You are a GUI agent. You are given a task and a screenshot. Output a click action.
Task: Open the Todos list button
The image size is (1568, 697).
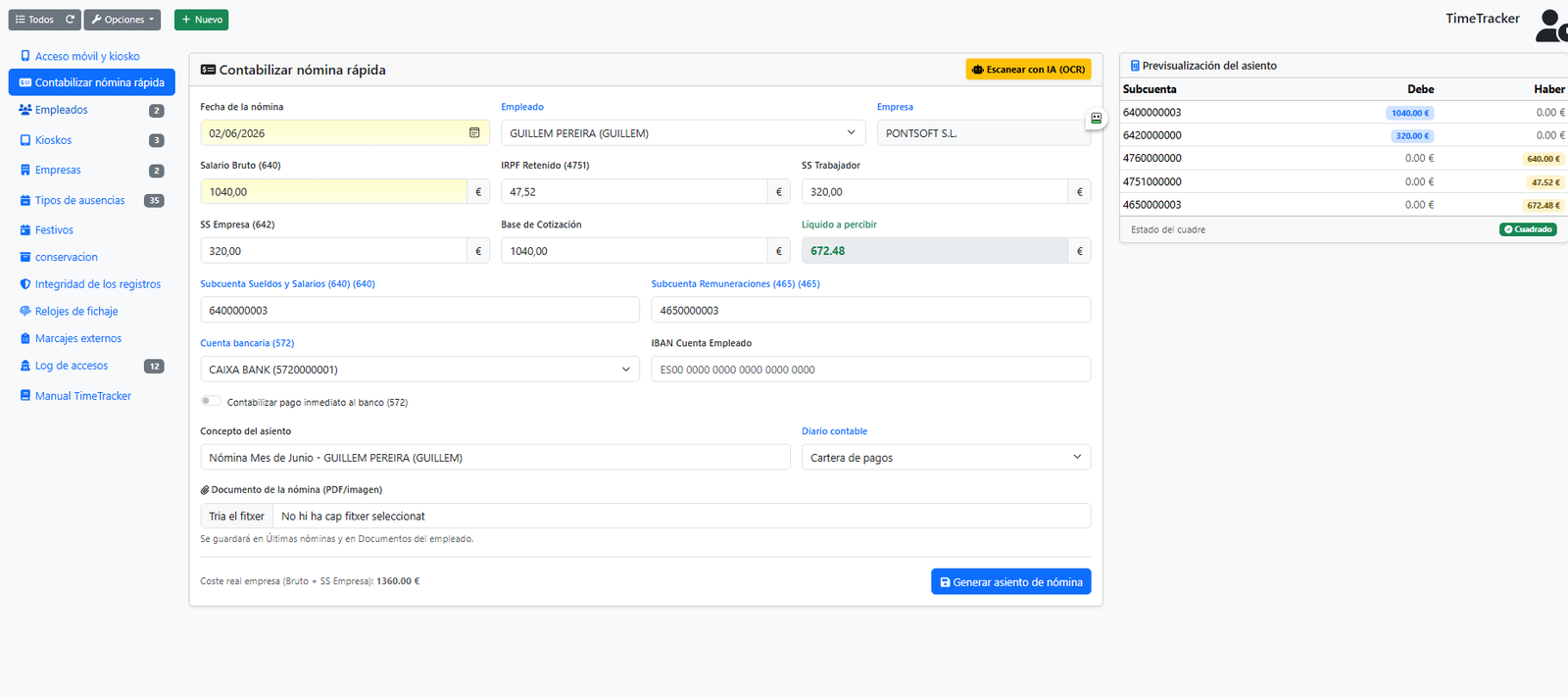pyautogui.click(x=34, y=20)
